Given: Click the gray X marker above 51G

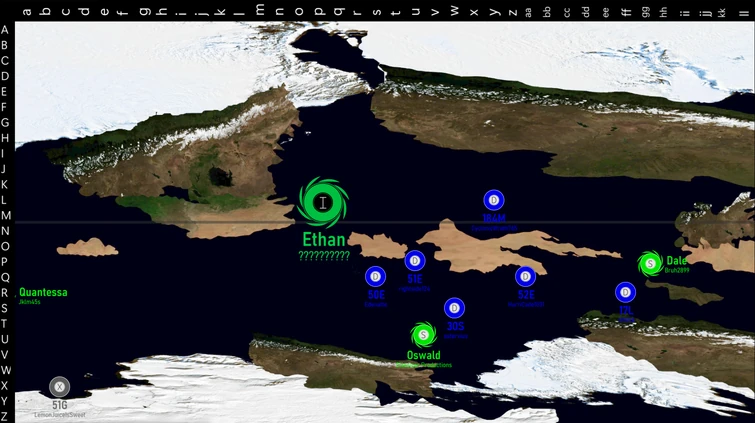Looking at the screenshot, I should [60, 386].
